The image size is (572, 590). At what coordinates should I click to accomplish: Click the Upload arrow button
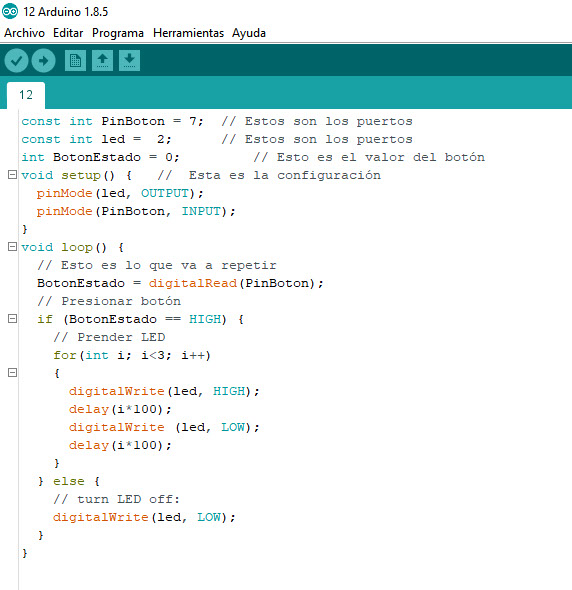[x=43, y=61]
